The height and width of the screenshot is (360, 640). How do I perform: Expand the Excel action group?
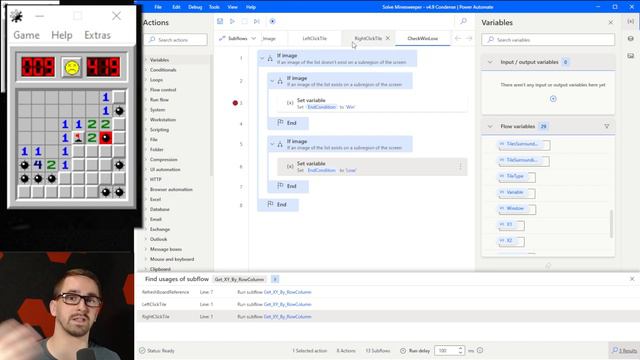(x=155, y=199)
